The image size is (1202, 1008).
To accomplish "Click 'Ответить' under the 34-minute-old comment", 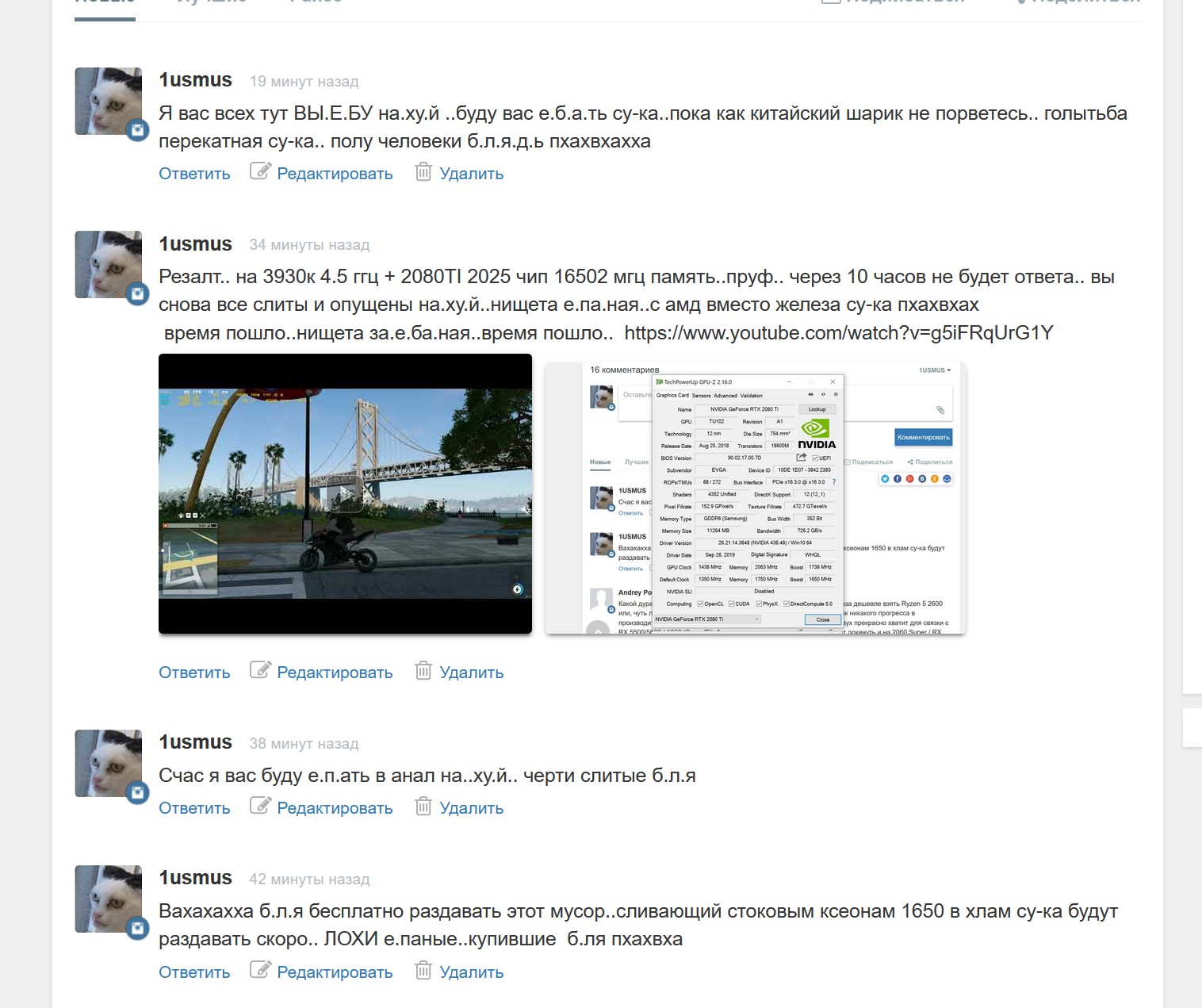I will [x=194, y=673].
